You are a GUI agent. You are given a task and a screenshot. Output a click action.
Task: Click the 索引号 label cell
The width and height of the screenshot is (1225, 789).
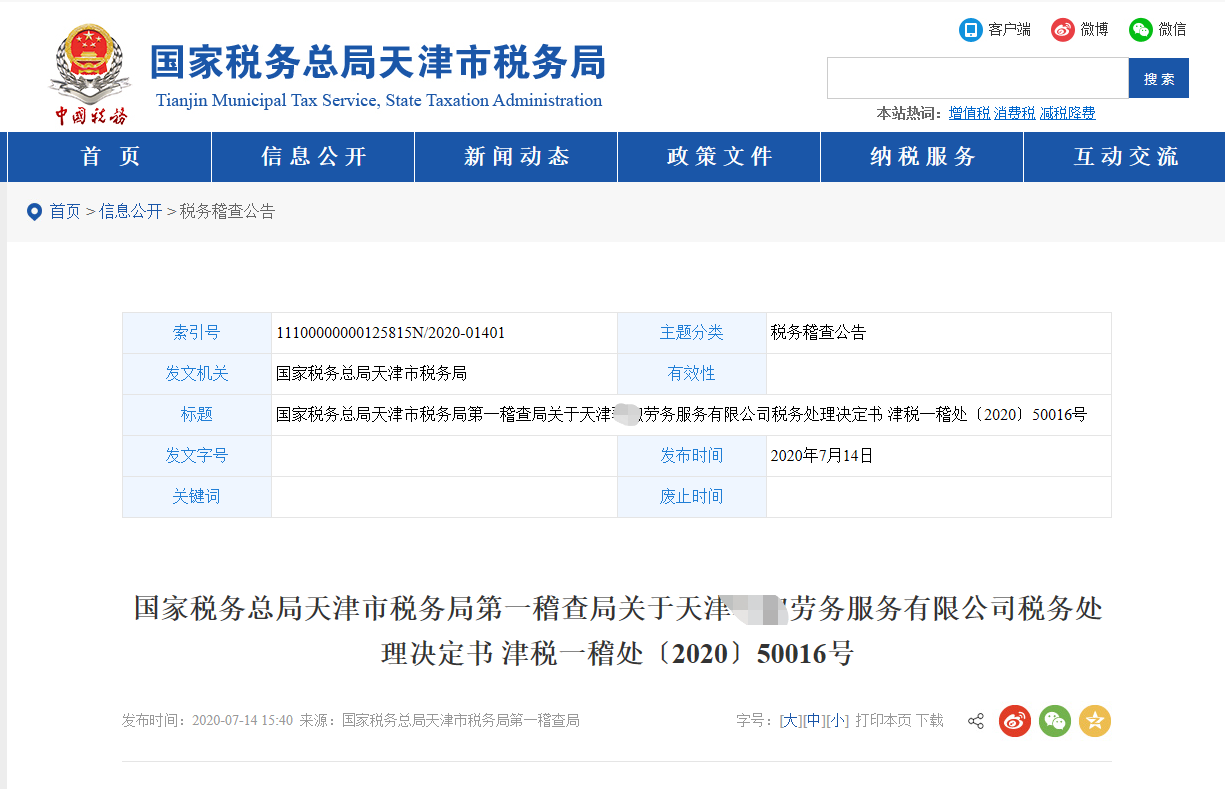tap(197, 333)
